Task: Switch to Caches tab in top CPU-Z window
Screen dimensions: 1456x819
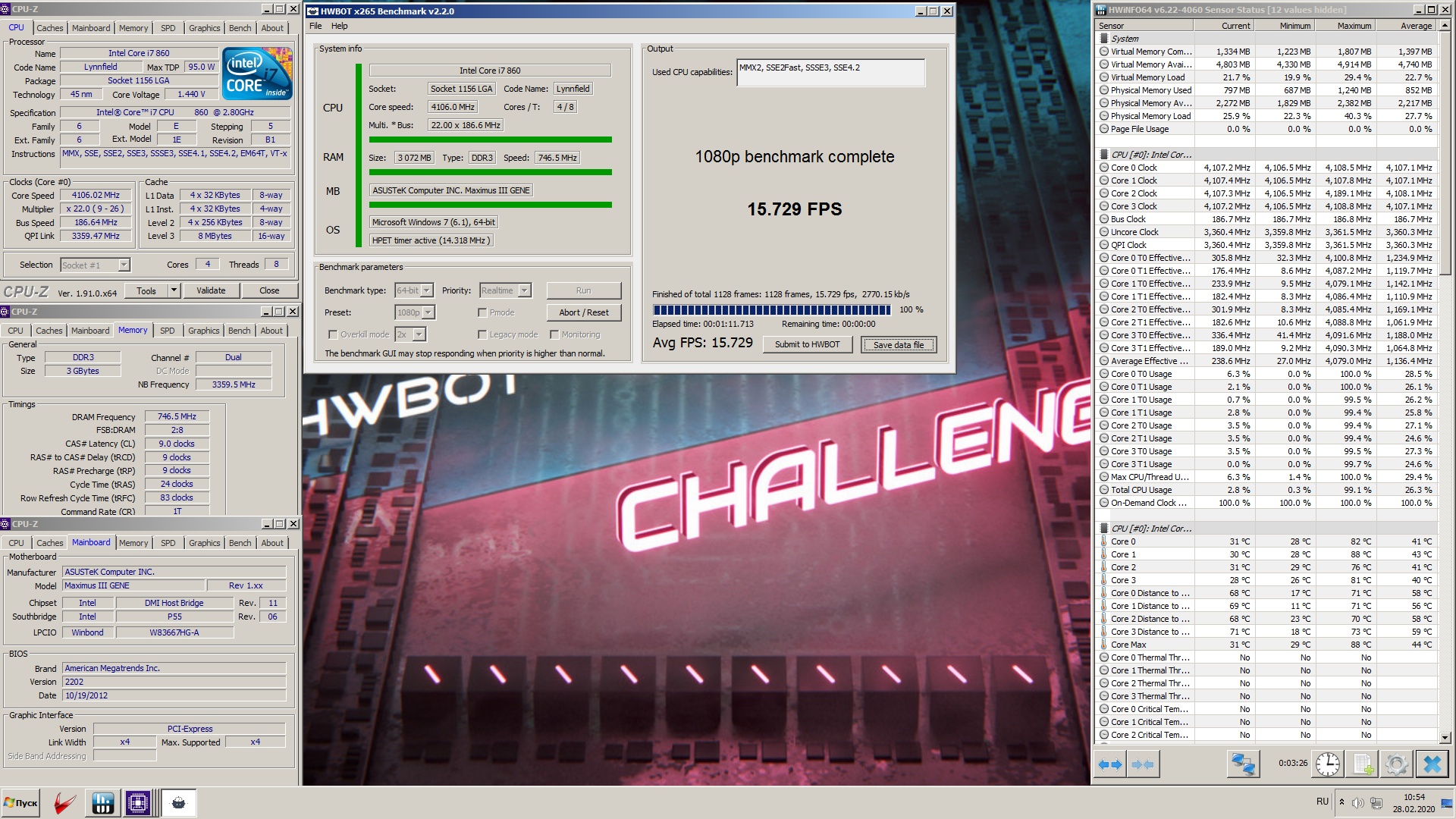Action: tap(50, 28)
